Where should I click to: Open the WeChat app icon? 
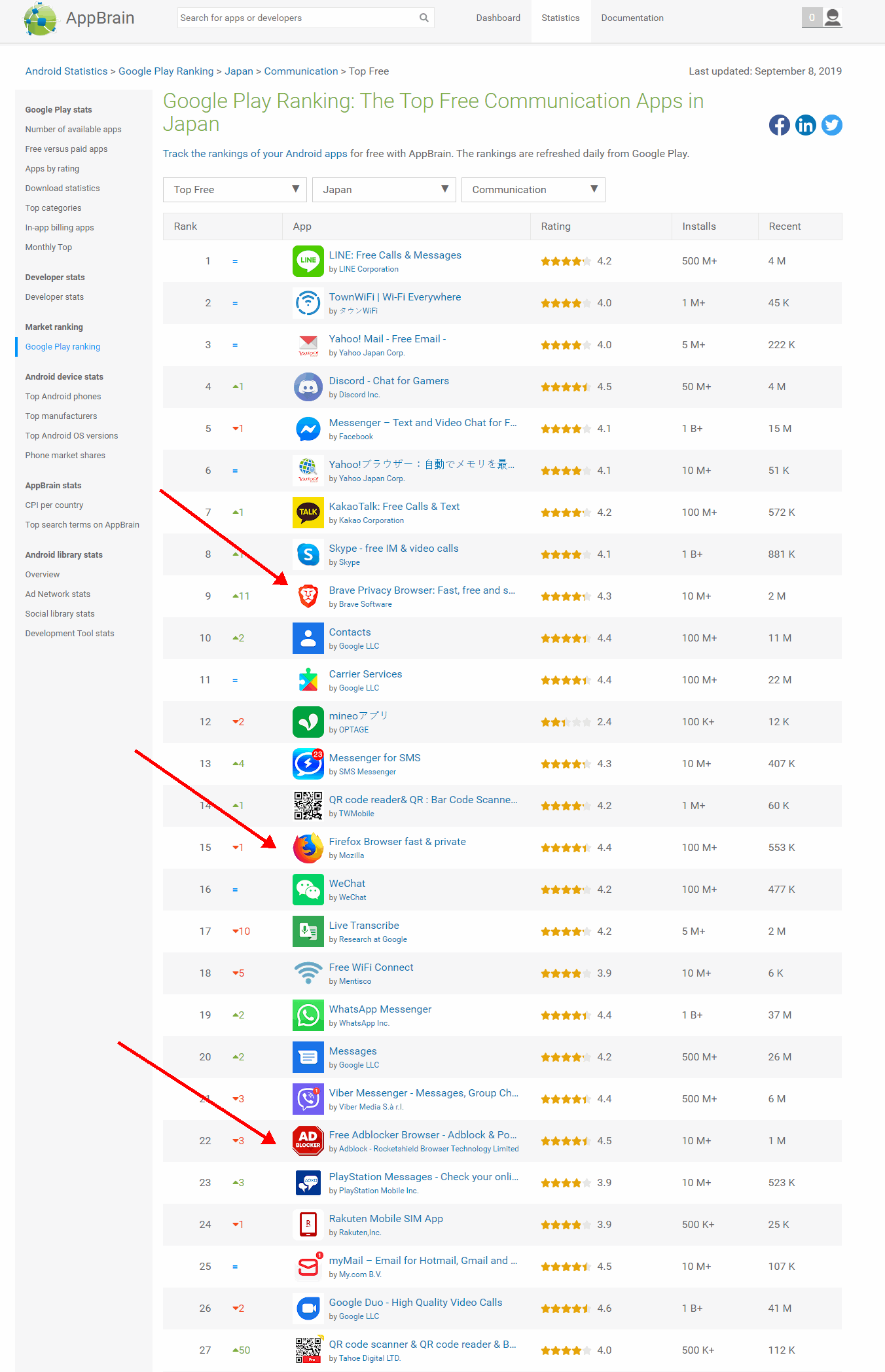tap(308, 890)
